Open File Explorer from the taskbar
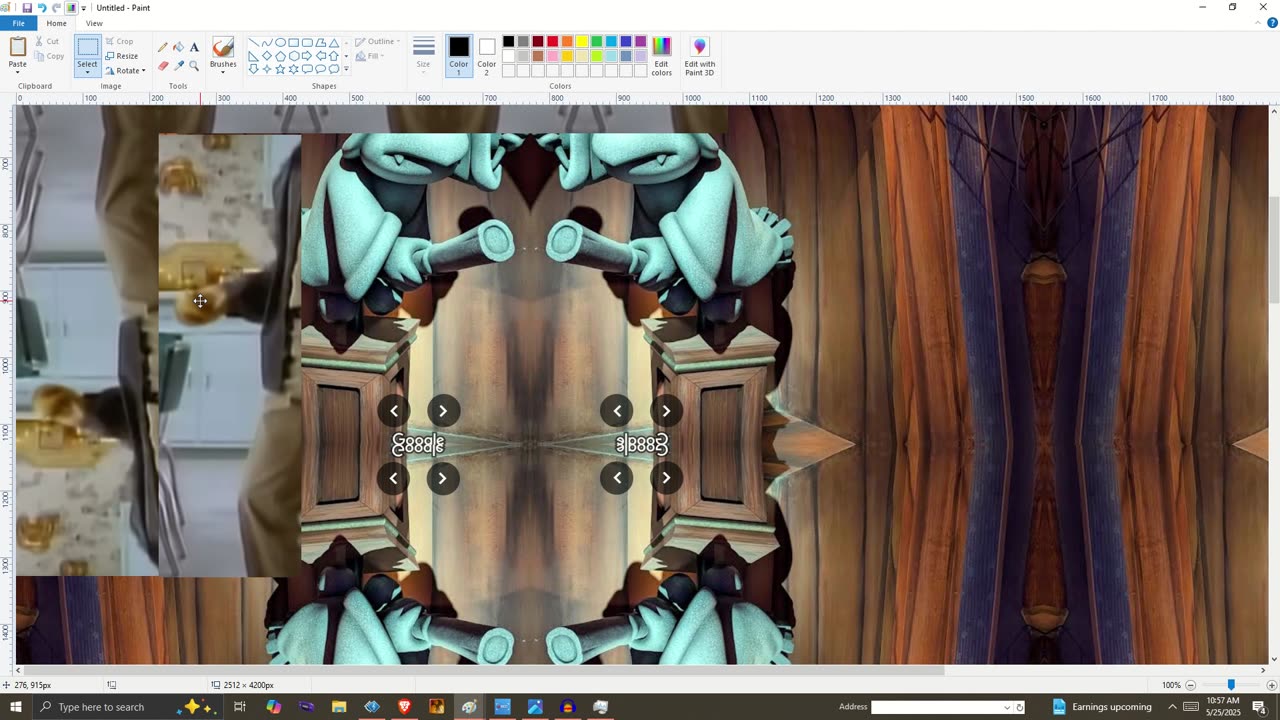The image size is (1280, 720). (x=339, y=707)
